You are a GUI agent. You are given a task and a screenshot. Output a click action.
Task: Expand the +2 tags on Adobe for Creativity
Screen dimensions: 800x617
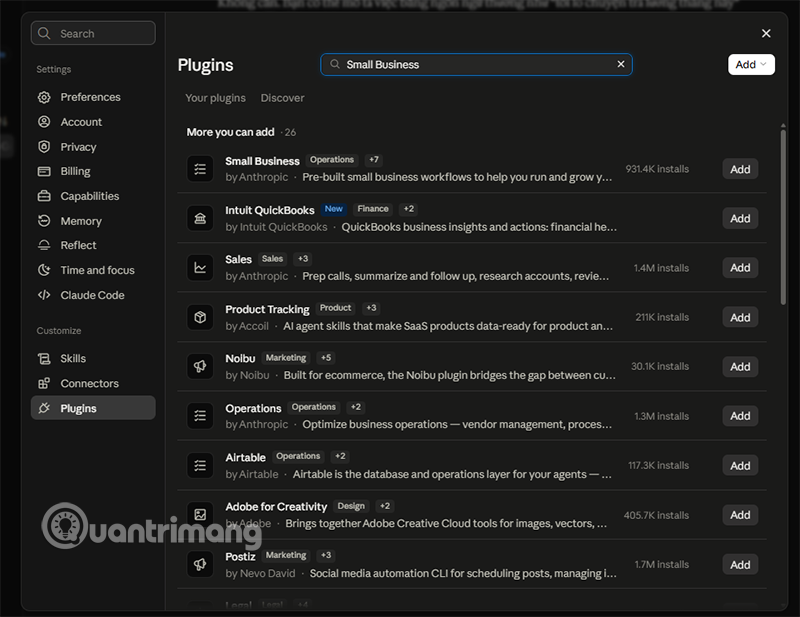coord(385,506)
